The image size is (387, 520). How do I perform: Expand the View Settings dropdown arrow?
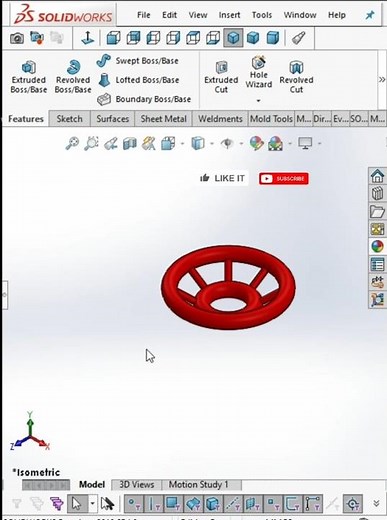[319, 144]
